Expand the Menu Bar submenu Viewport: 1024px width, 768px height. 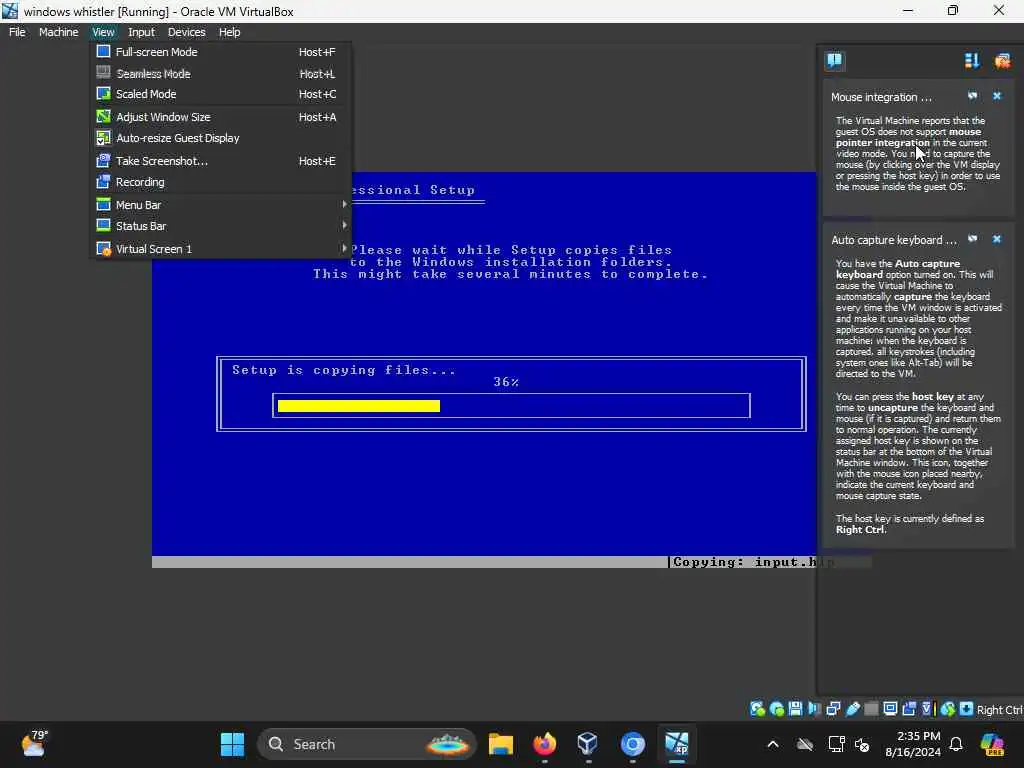(221, 204)
